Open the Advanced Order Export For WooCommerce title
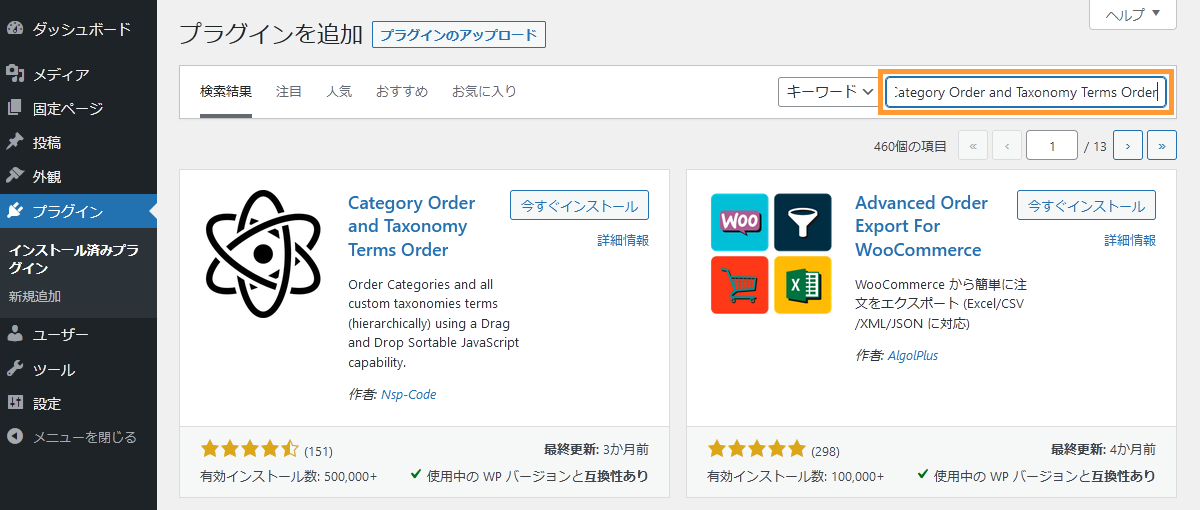 921,226
